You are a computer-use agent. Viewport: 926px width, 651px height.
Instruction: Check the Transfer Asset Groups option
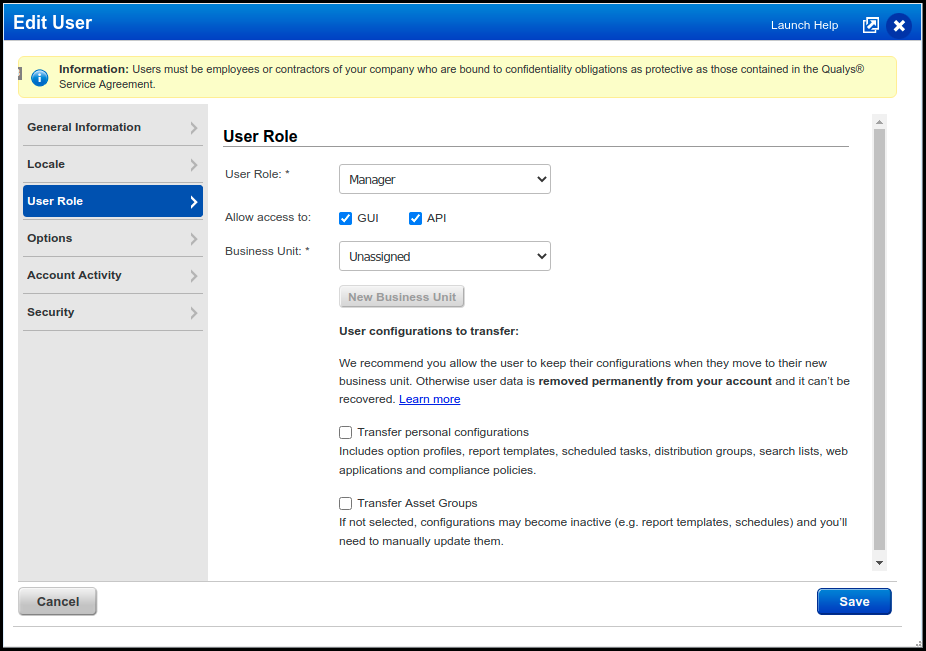click(345, 503)
